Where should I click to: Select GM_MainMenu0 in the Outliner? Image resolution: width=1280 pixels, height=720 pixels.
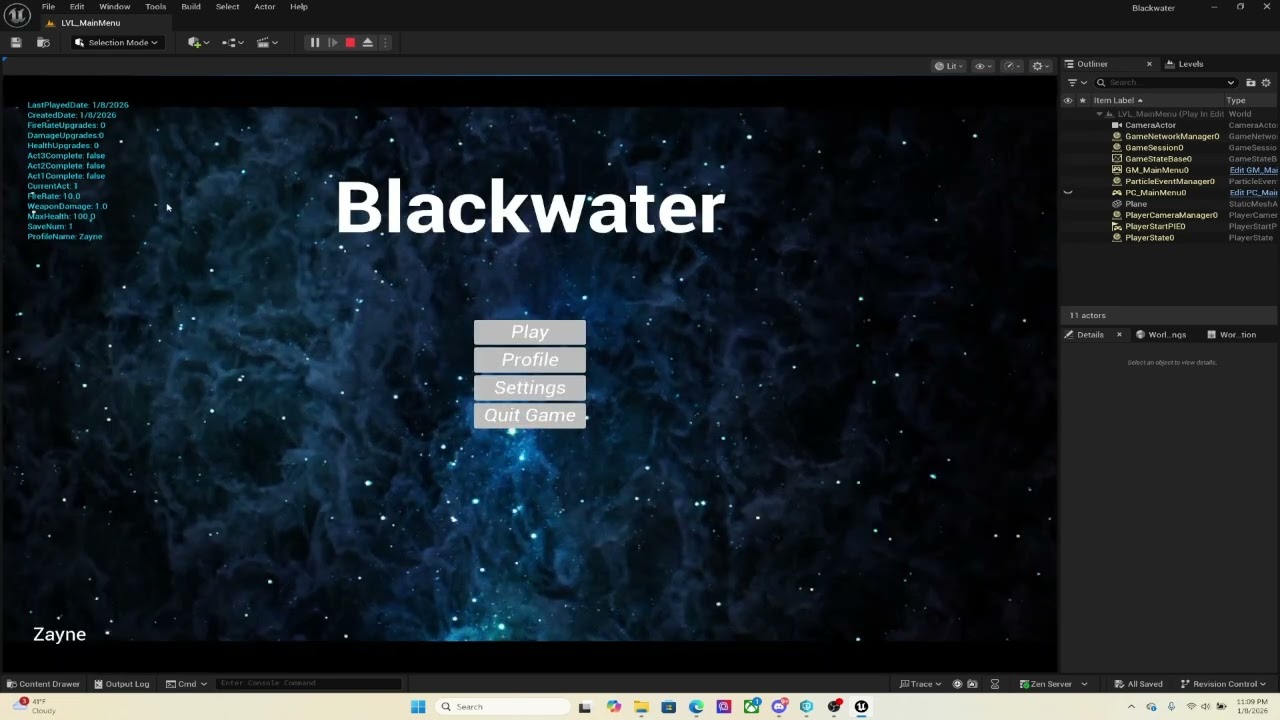pos(1157,170)
